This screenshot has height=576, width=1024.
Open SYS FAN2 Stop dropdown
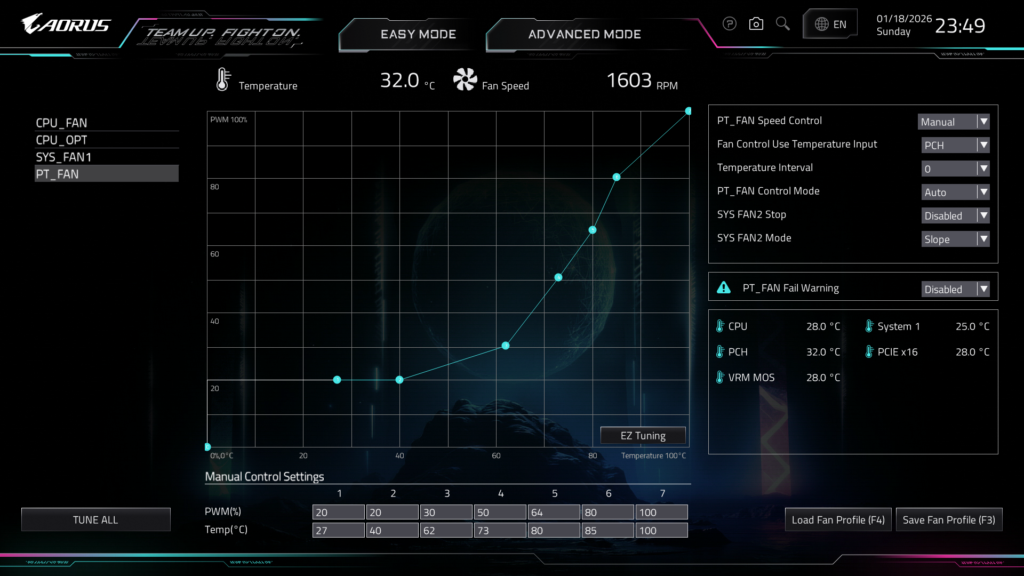pyautogui.click(x=954, y=215)
